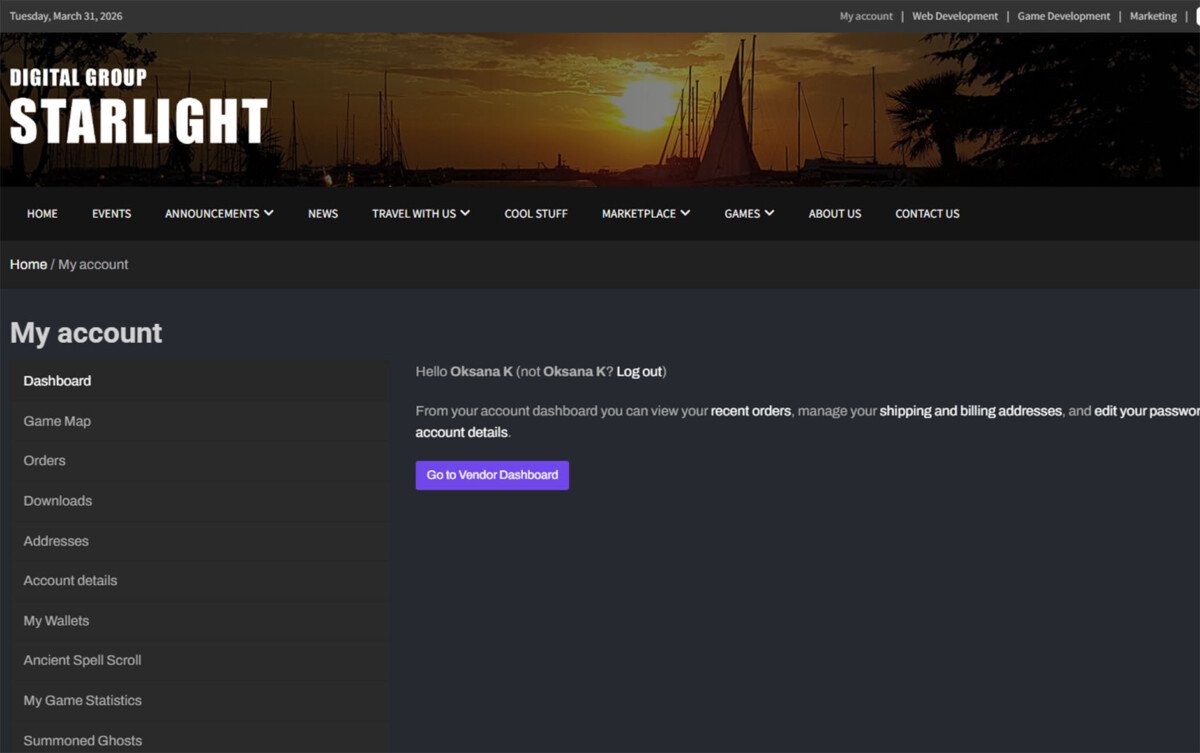1200x753 pixels.
Task: Open My Wallets in the sidebar
Action: [56, 621]
